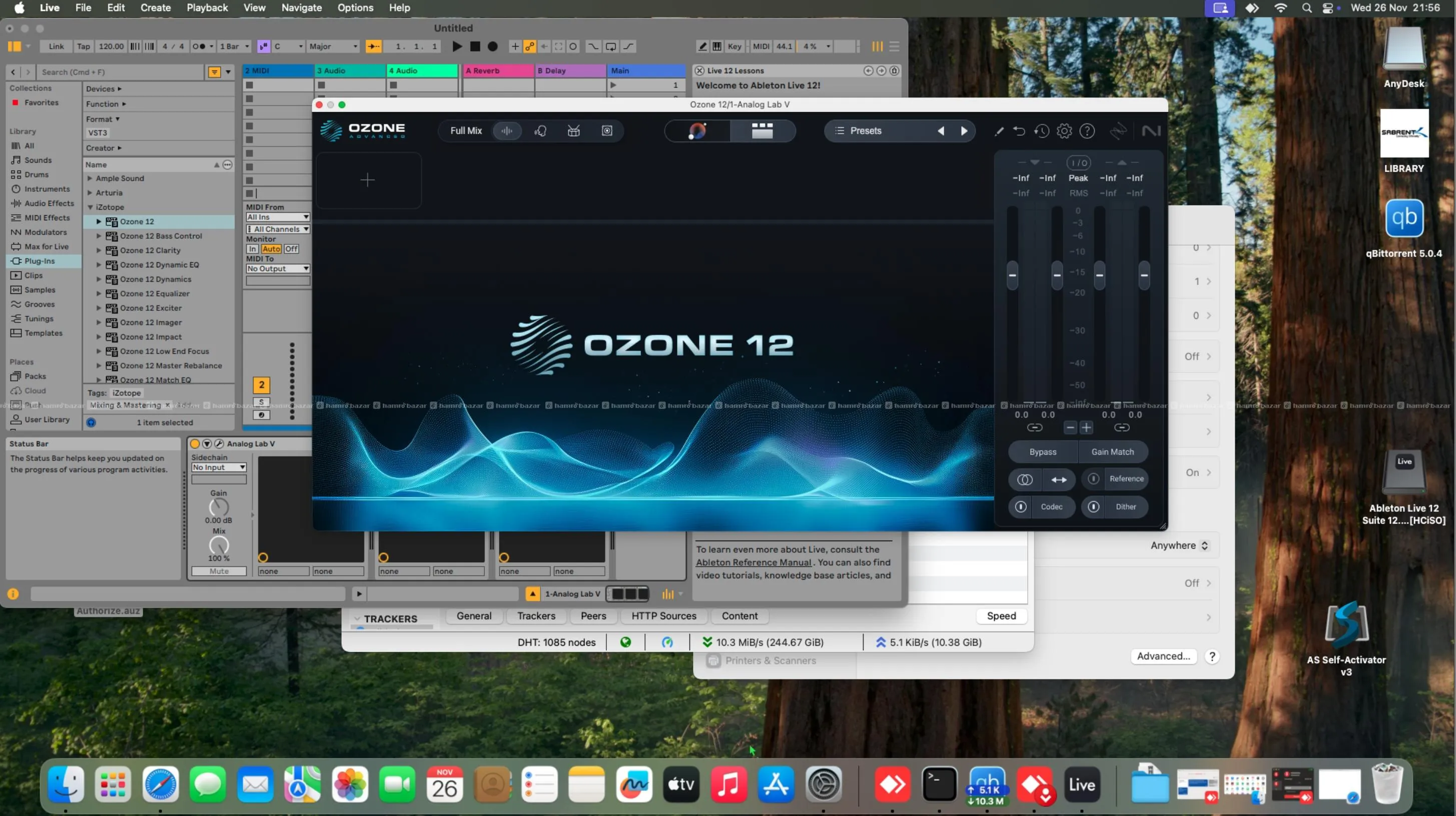Open Ozone history clock icon
The width and height of the screenshot is (1456, 816).
[x=1042, y=131]
